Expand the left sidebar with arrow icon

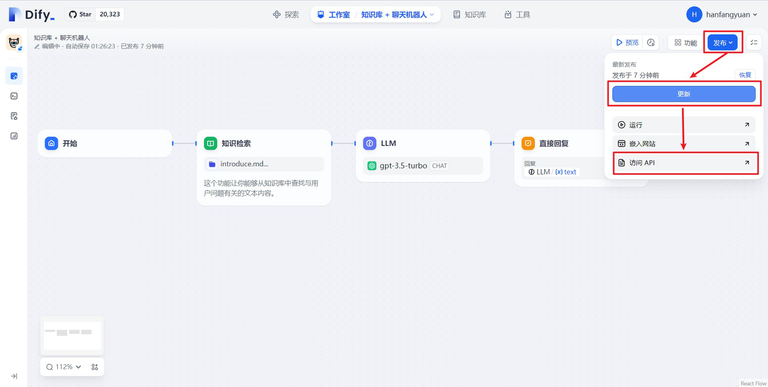pyautogui.click(x=14, y=376)
